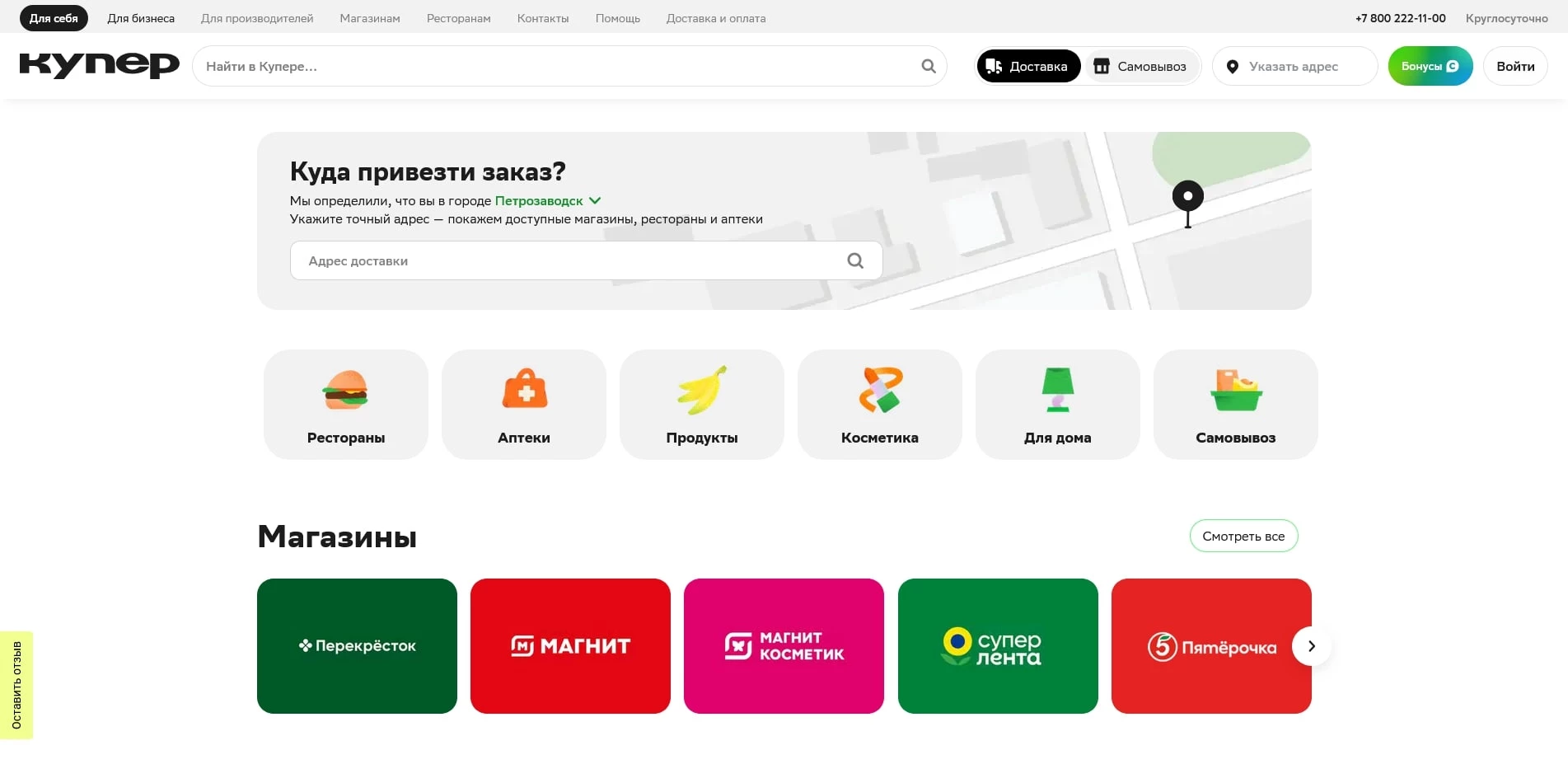Switch to Доставка delivery mode

tap(1028, 66)
